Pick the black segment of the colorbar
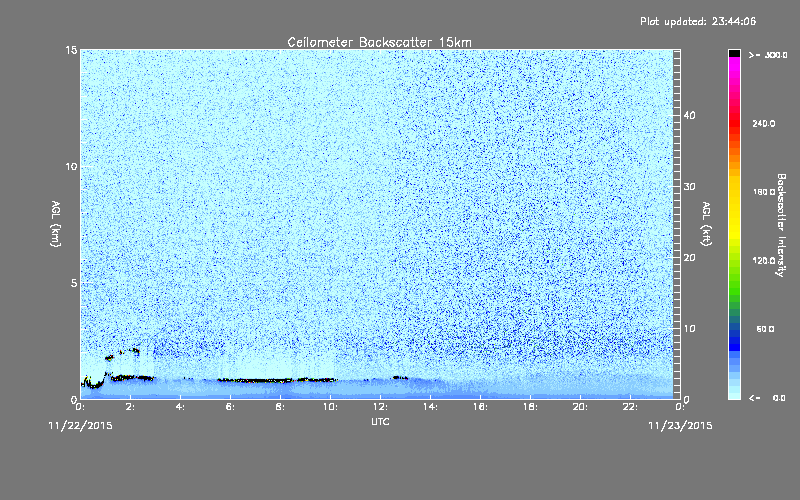The height and width of the screenshot is (500, 800). point(734,53)
